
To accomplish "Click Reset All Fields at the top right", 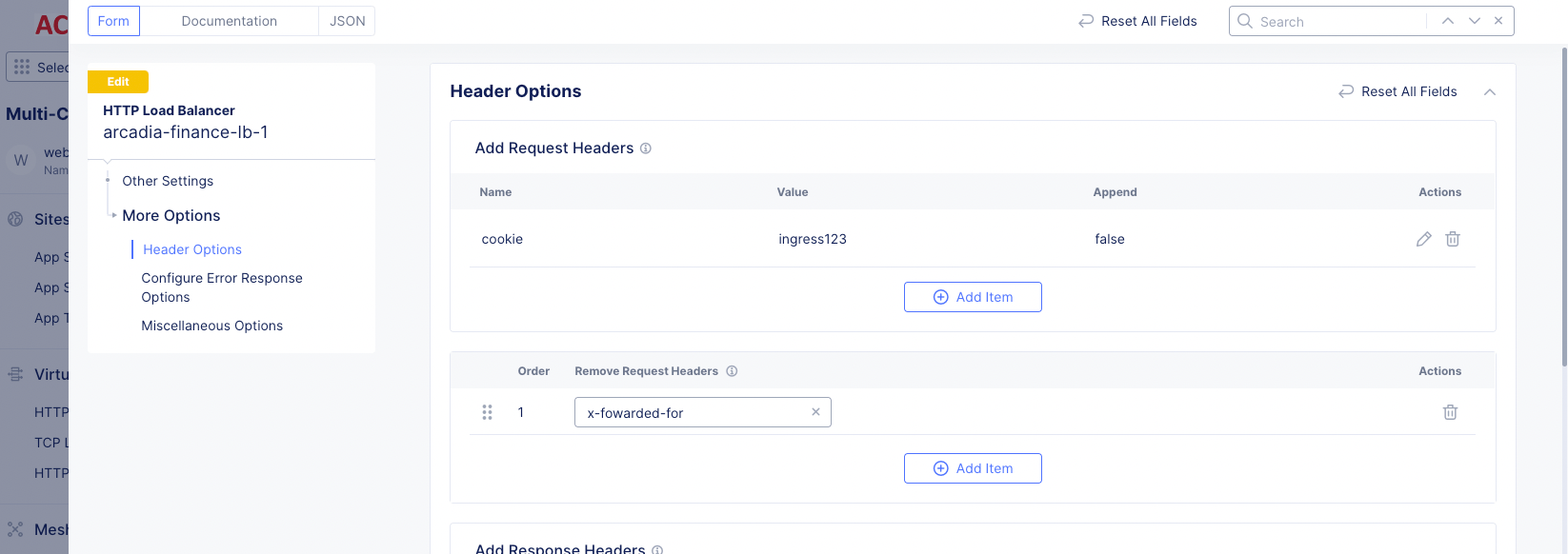I will [1136, 20].
